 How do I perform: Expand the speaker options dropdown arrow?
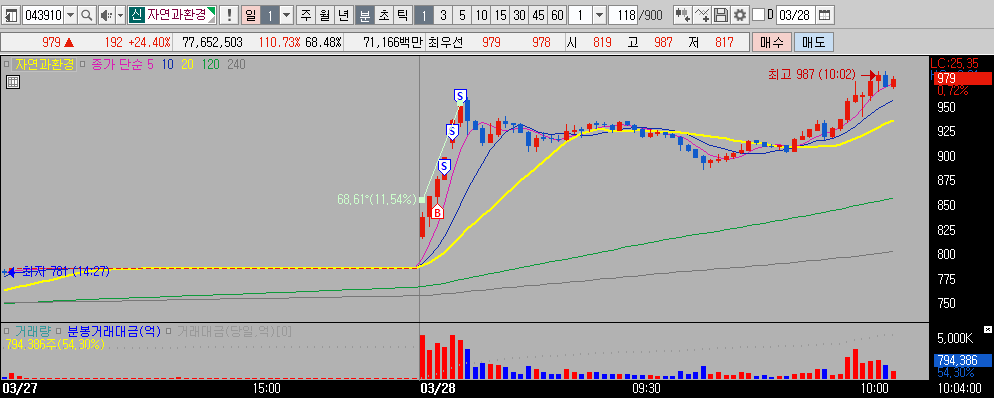[x=120, y=15]
